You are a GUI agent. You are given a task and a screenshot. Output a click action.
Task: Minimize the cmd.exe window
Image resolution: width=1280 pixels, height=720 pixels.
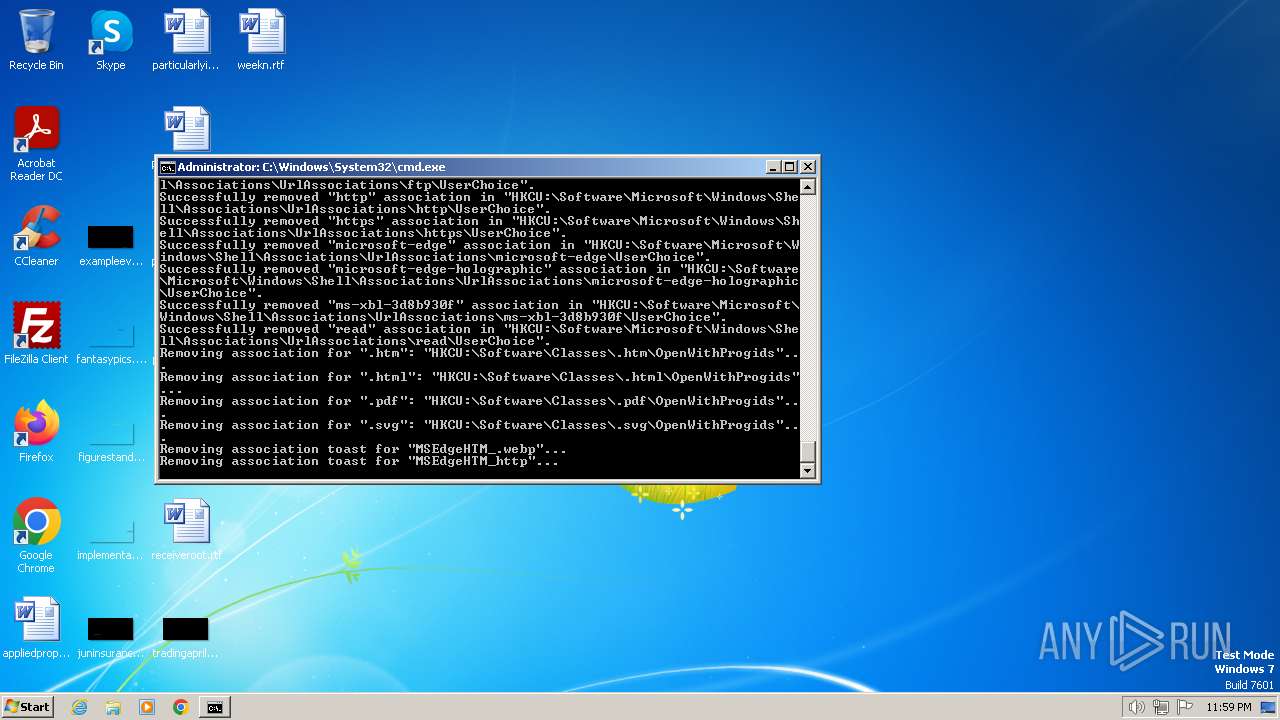772,167
